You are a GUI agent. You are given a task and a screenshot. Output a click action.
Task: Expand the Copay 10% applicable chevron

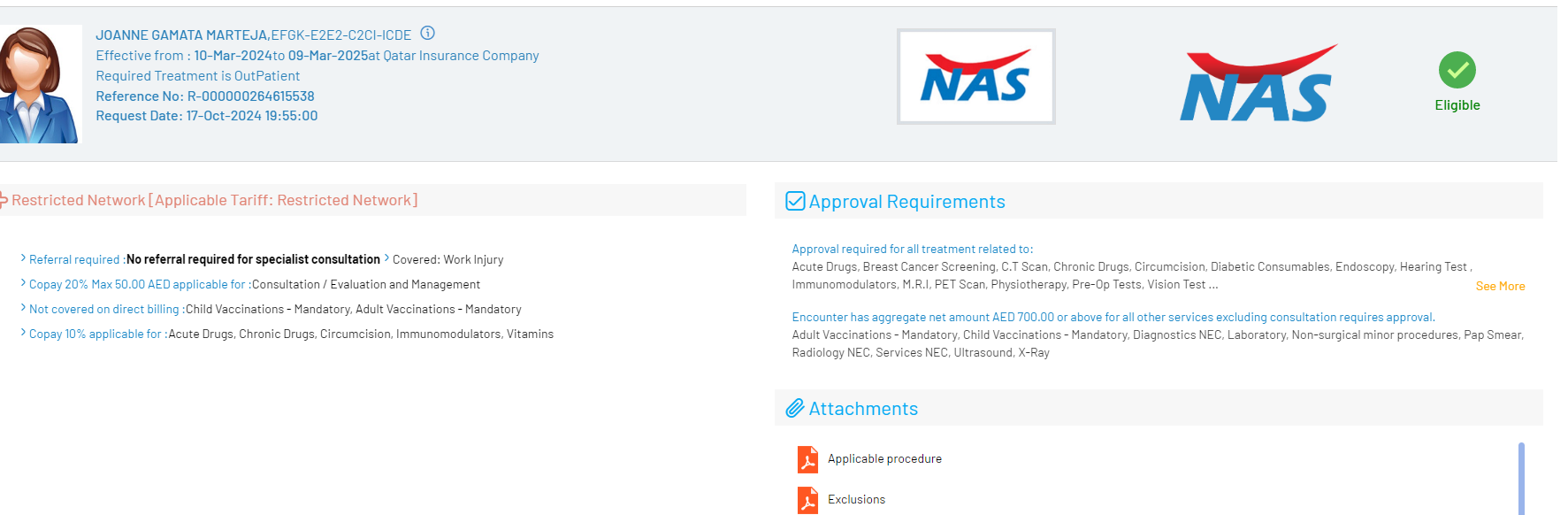(x=23, y=333)
